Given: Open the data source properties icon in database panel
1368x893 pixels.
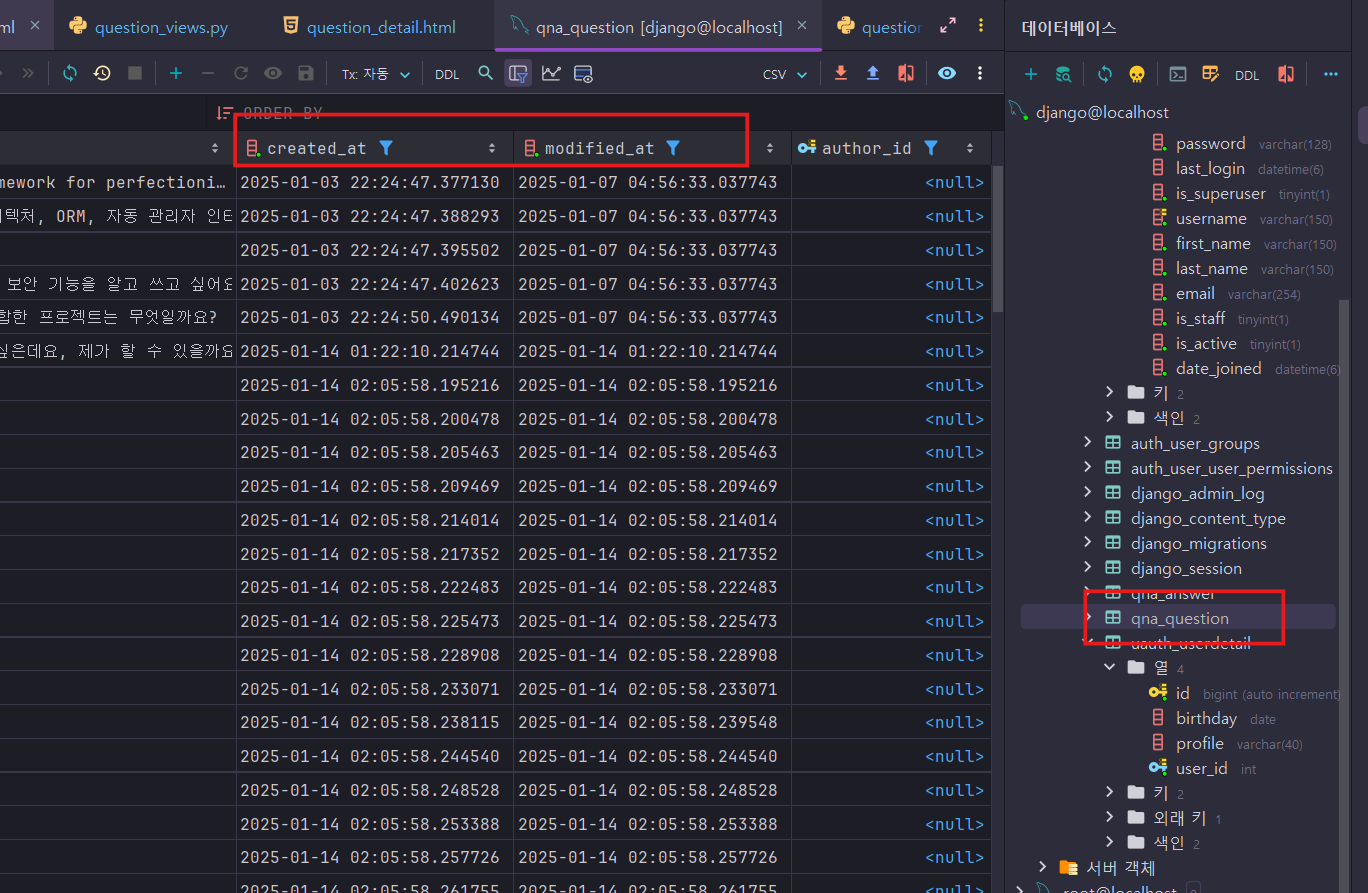Looking at the screenshot, I should click(1064, 74).
